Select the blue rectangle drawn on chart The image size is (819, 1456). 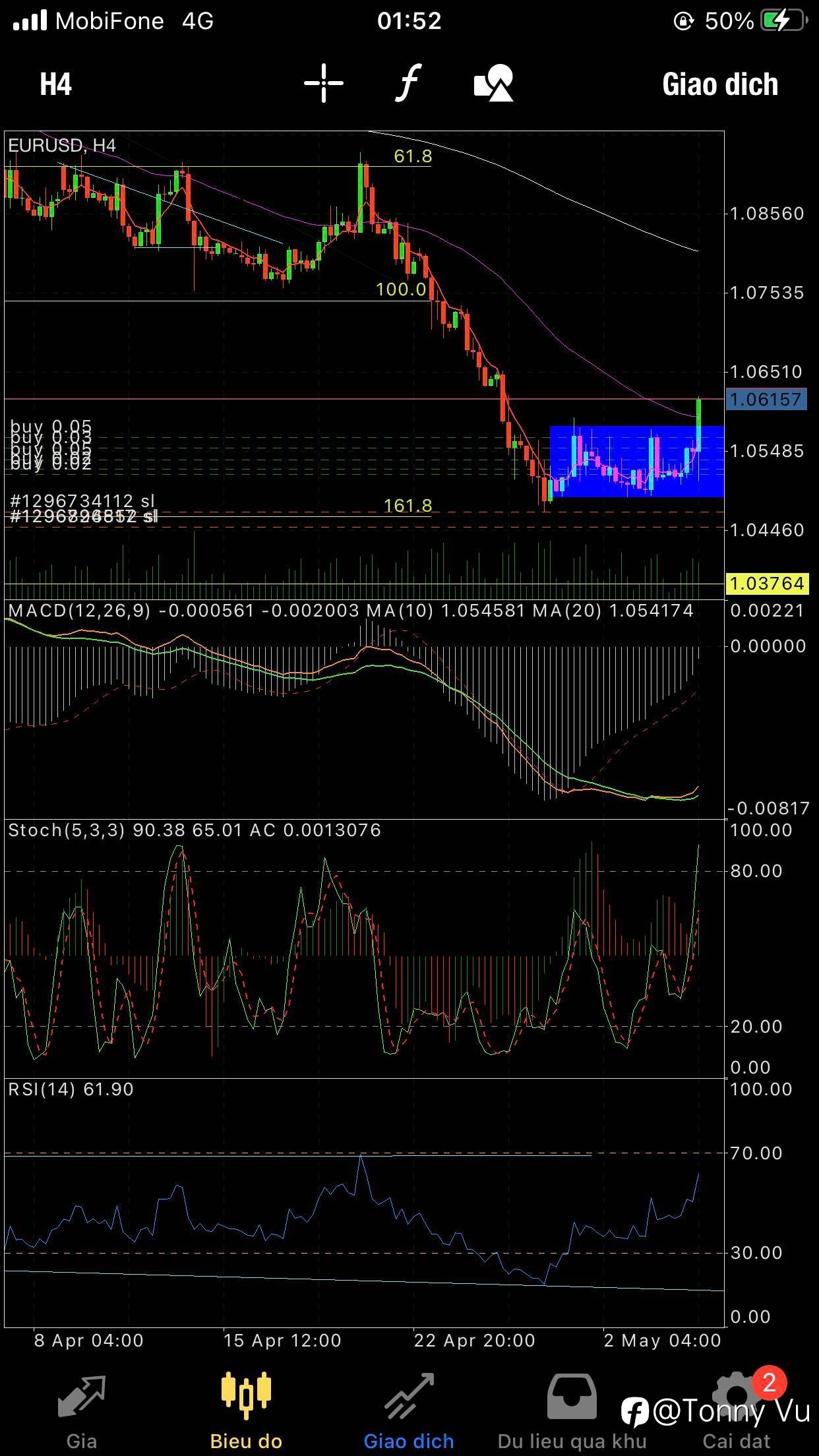pyautogui.click(x=637, y=461)
